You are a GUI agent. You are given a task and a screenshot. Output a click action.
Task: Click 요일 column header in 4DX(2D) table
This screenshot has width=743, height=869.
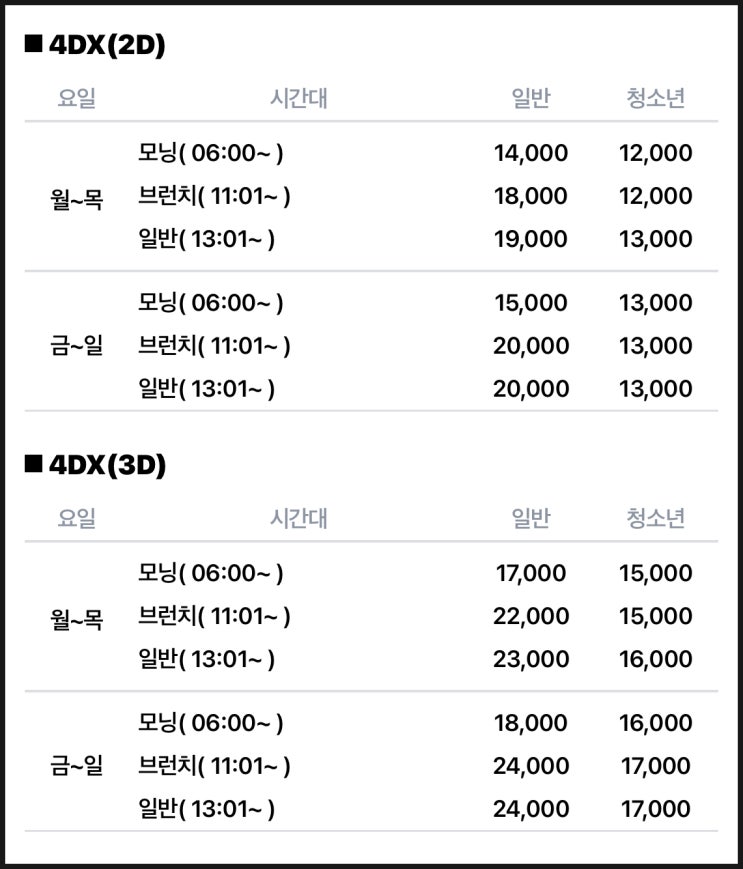77,98
